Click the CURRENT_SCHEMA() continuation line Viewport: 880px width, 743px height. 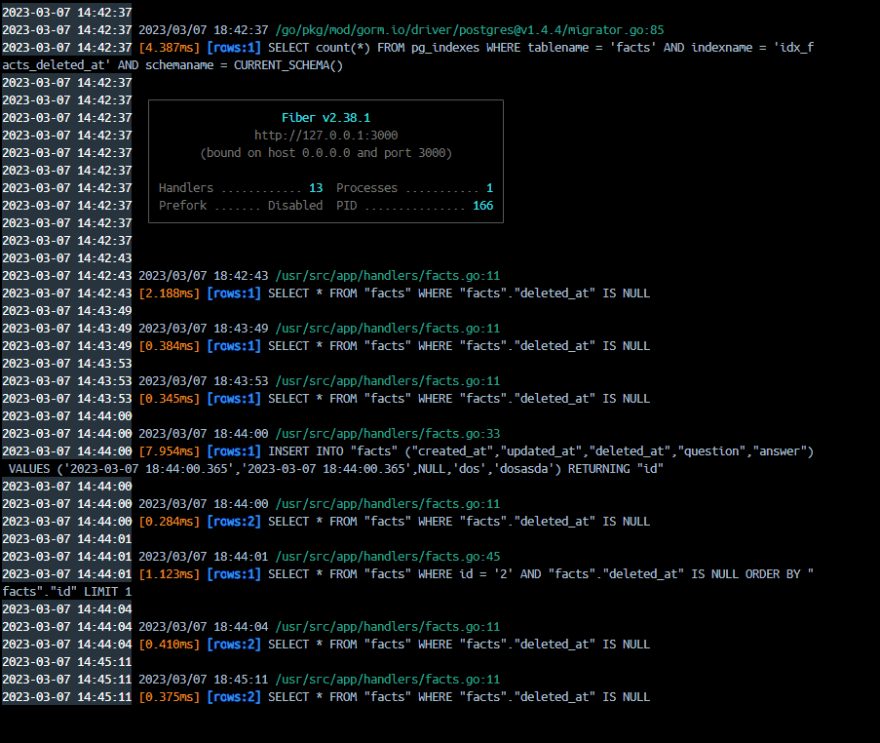click(172, 65)
